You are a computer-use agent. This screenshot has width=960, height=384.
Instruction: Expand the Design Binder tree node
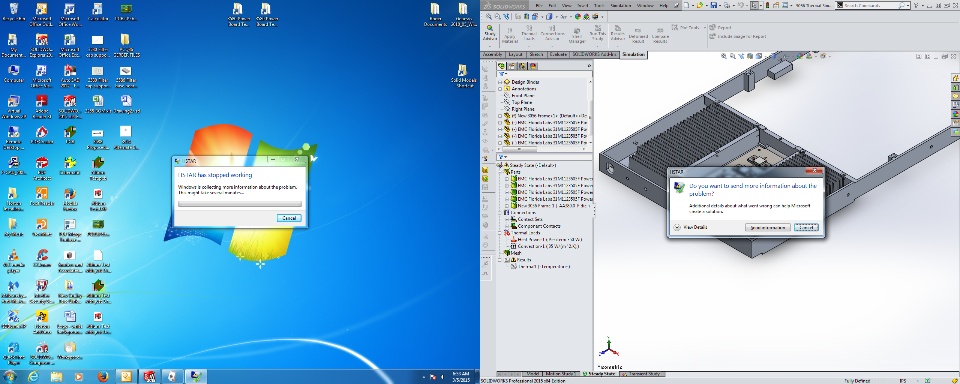tap(500, 82)
